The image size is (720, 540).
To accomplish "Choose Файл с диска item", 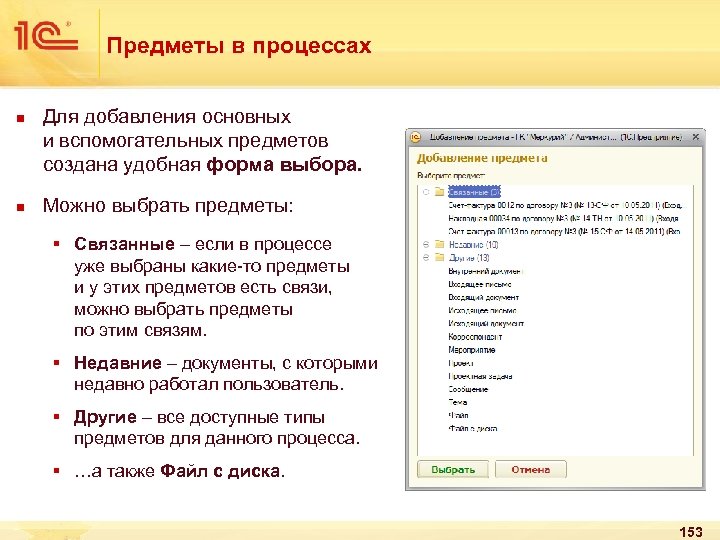I will tap(472, 428).
